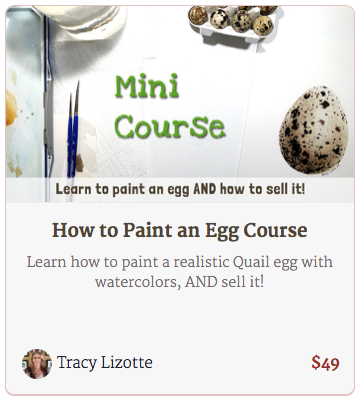
Task: Click the word 'Mini' in the green heading
Action: (147, 86)
